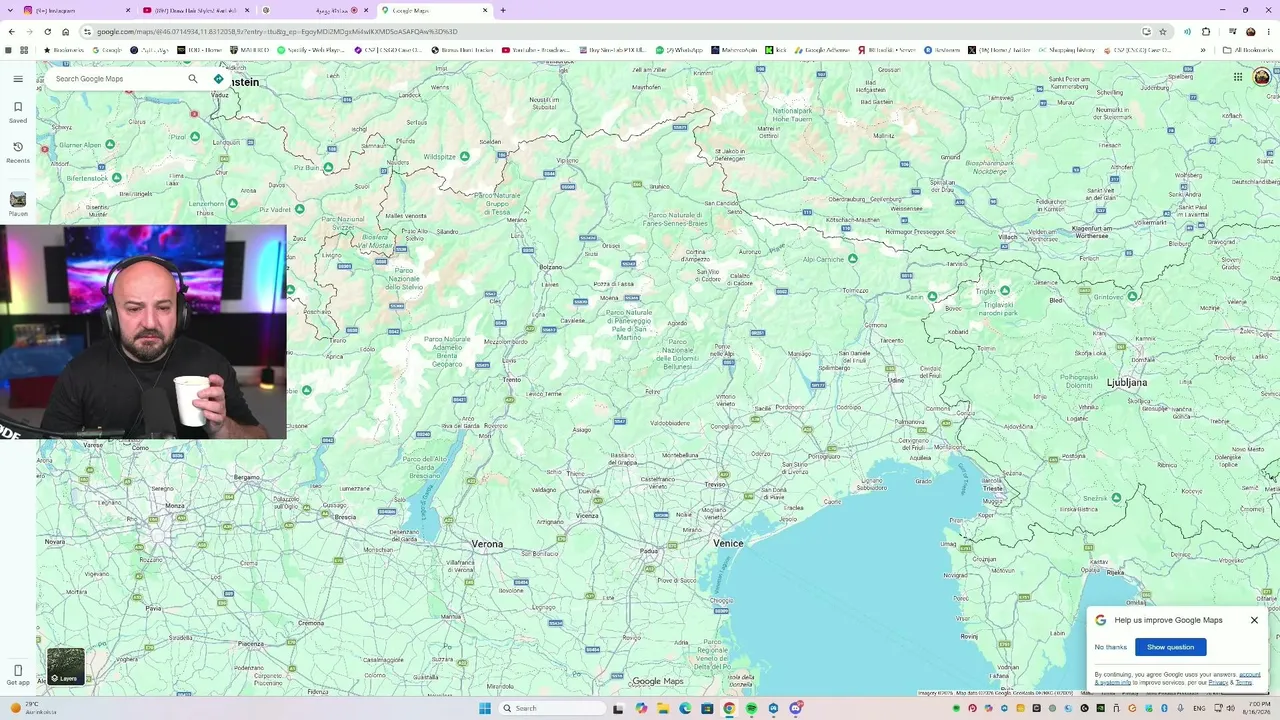1280x720 pixels.
Task: Open the All Bookmarks folder
Action: tap(1248, 50)
